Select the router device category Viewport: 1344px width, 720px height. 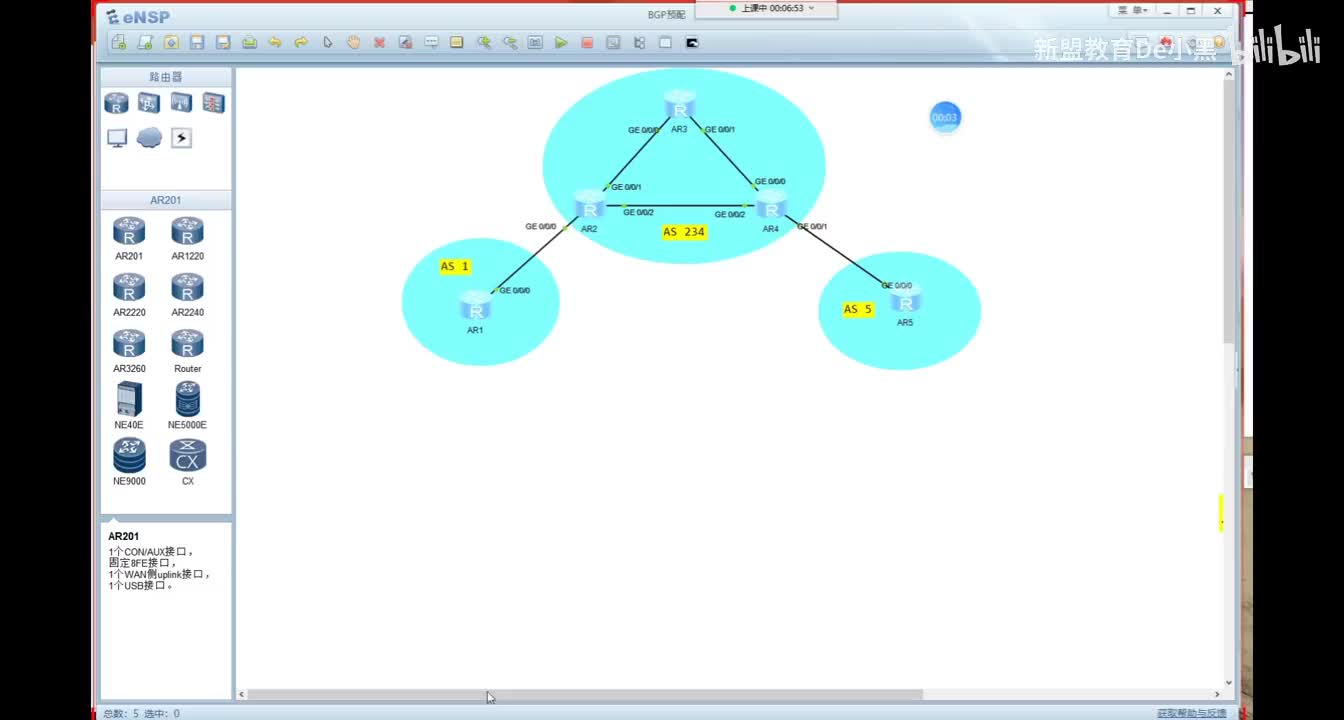point(117,103)
